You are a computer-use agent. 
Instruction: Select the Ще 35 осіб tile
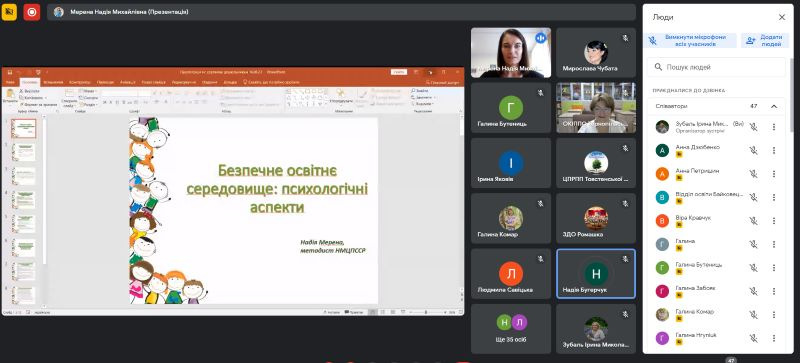pyautogui.click(x=511, y=329)
